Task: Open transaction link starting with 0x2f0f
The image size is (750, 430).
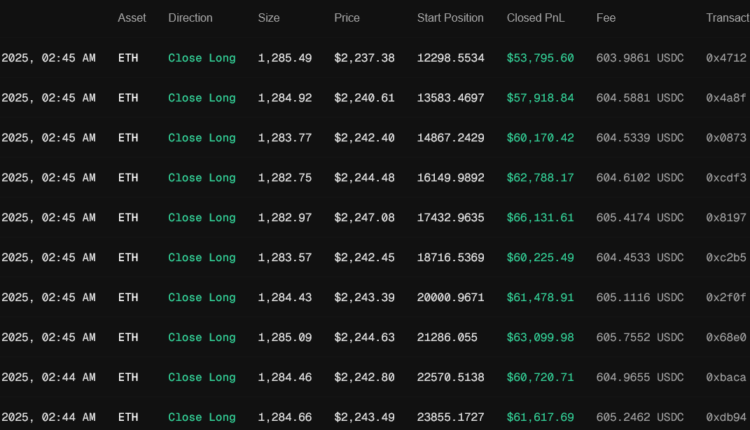Action: pyautogui.click(x=726, y=298)
